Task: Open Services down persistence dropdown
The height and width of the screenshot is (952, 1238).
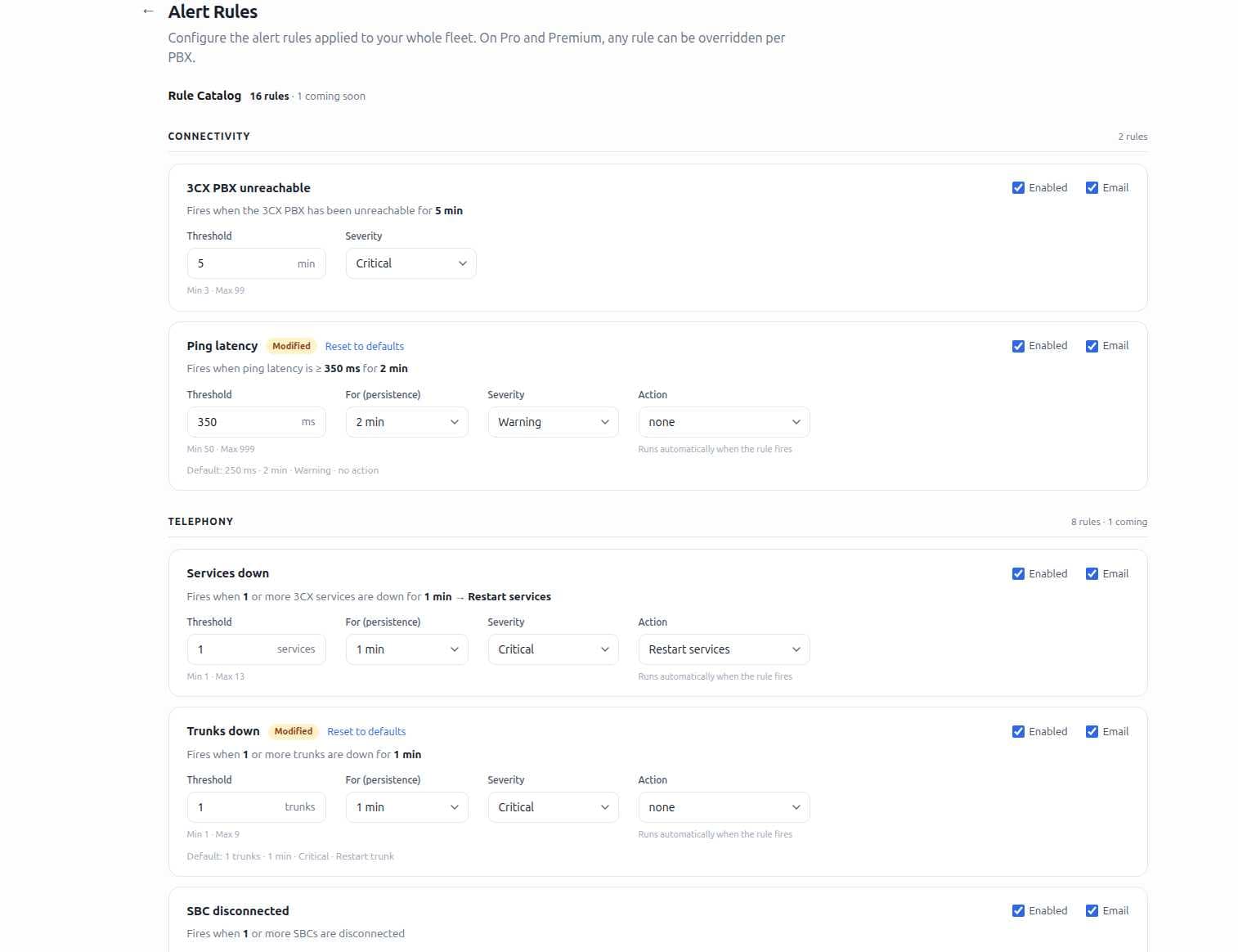Action: (406, 649)
